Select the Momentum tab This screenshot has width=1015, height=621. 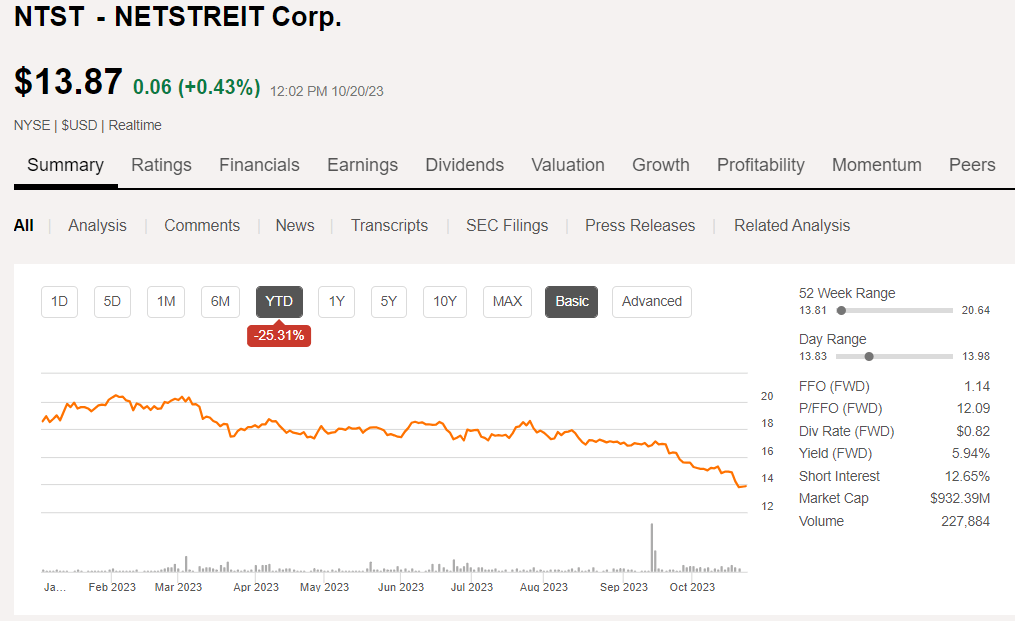pos(876,164)
